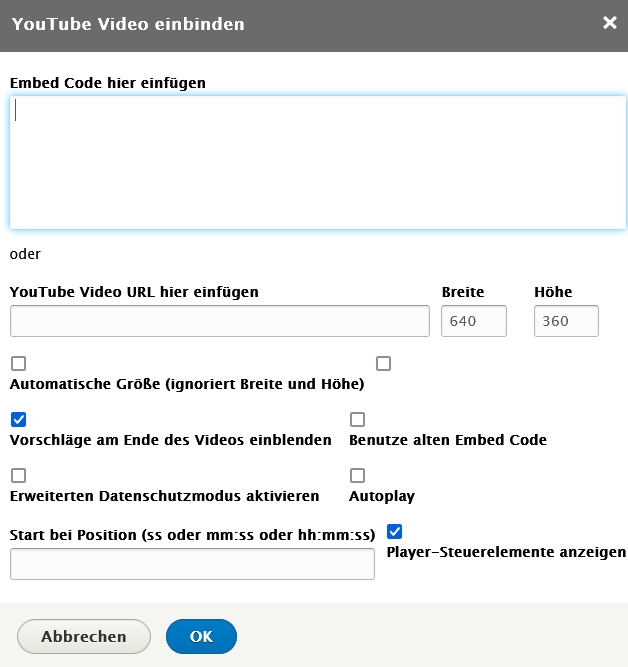This screenshot has width=628, height=667.
Task: Uncheck Vorschläge am Ende des Videos einblenden
Action: tap(19, 420)
